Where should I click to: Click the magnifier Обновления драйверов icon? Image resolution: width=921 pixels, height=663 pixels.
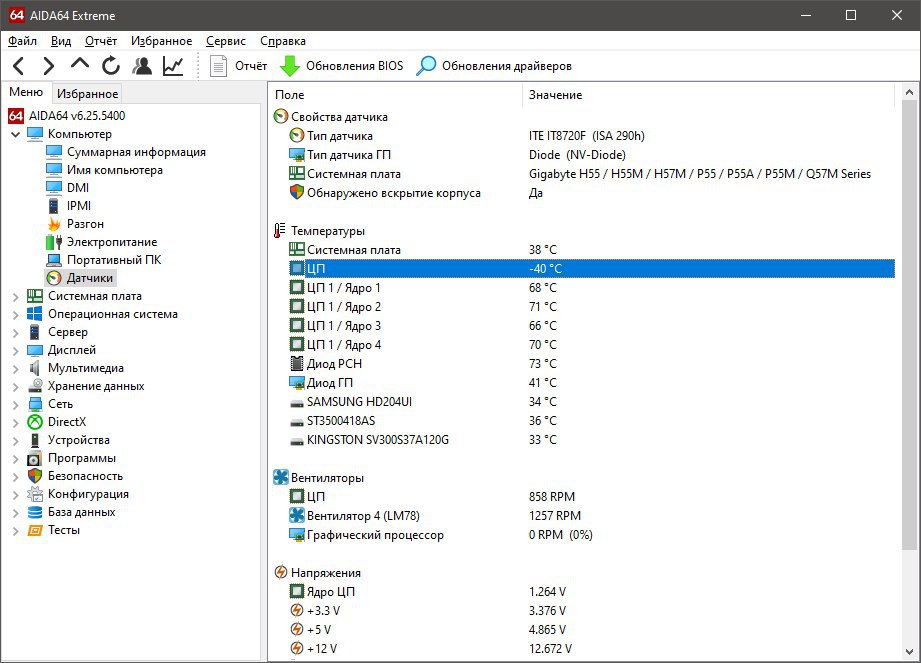(x=426, y=66)
